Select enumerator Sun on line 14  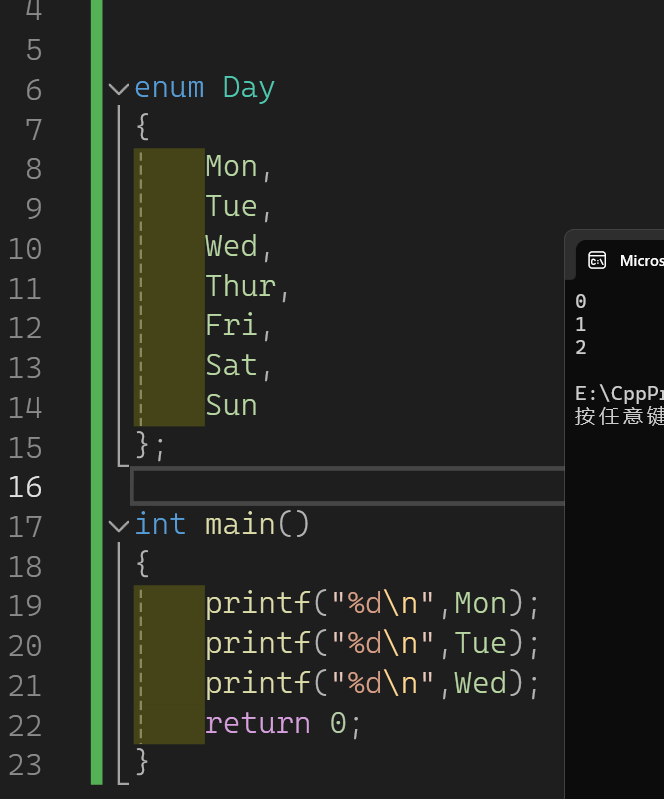pyautogui.click(x=231, y=405)
